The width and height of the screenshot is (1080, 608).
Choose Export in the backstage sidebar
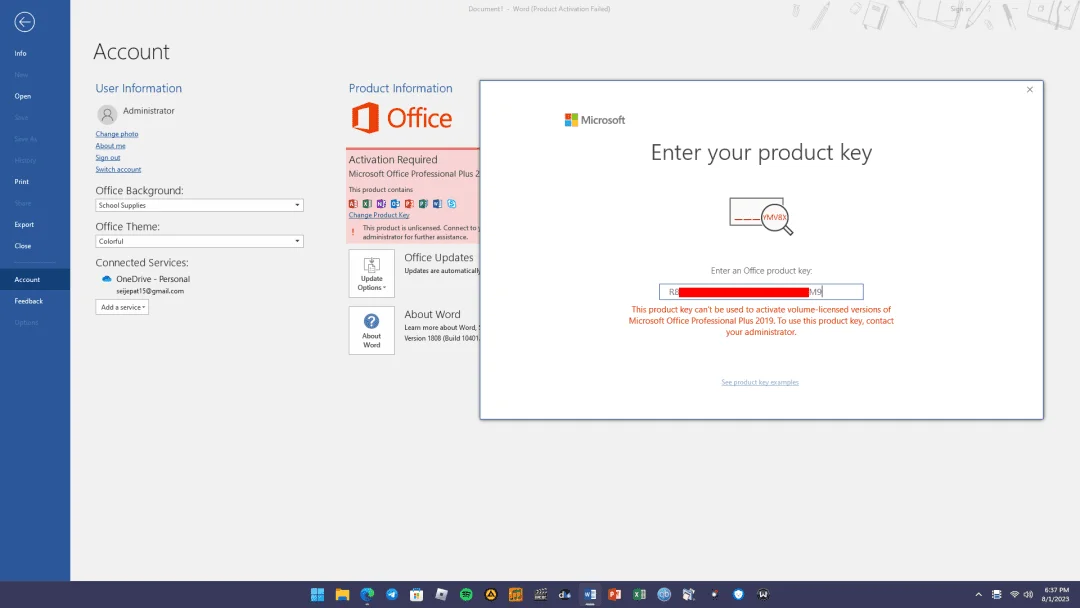point(24,224)
